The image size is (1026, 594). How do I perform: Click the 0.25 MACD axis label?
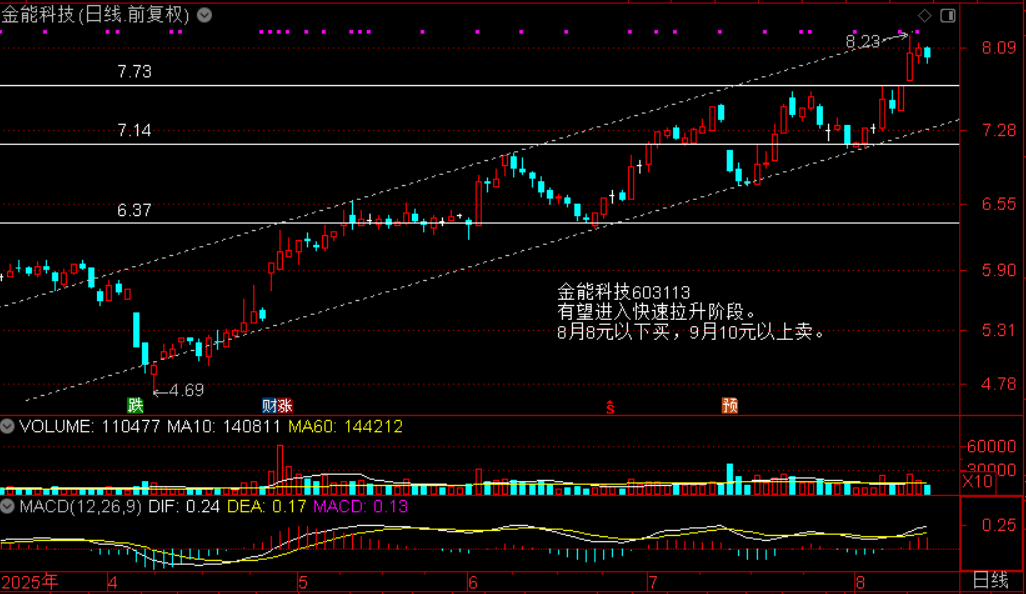point(999,525)
